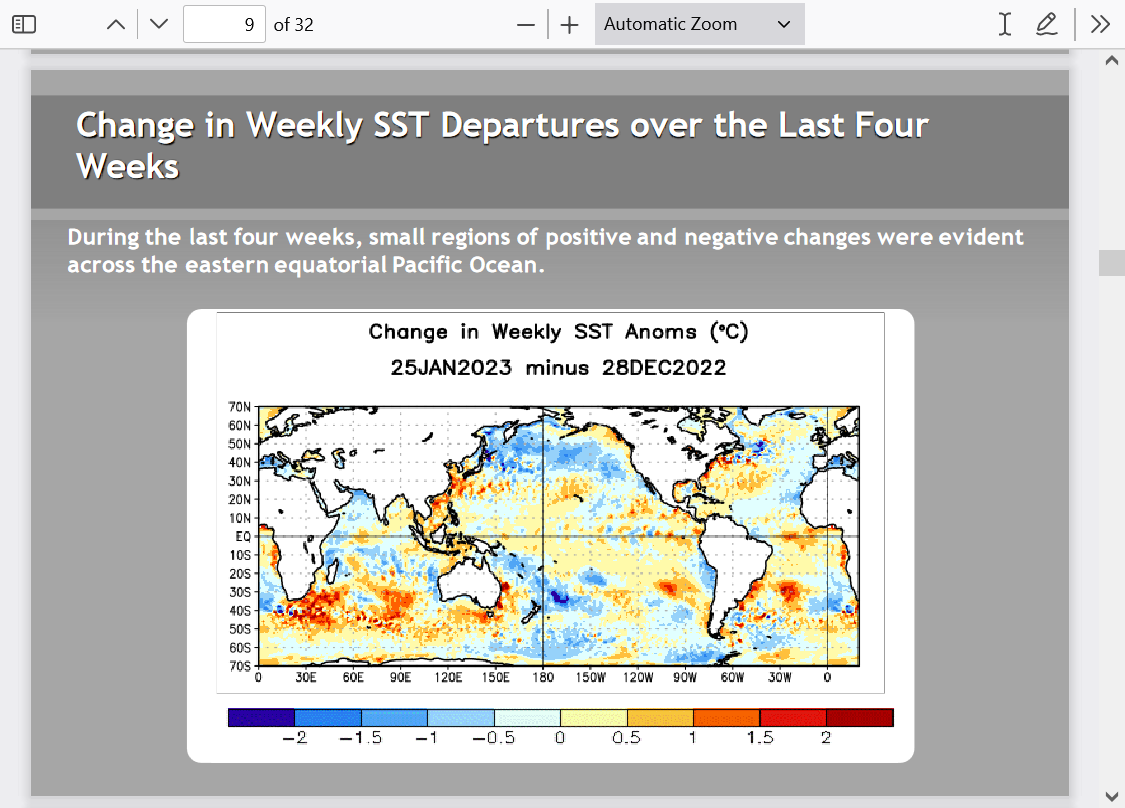
Task: Zoom out with minus button
Action: tap(526, 25)
